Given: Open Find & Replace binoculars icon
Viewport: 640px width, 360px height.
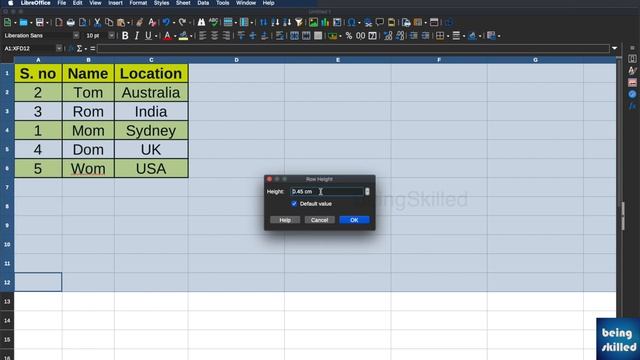Looking at the screenshot, I should 201,22.
